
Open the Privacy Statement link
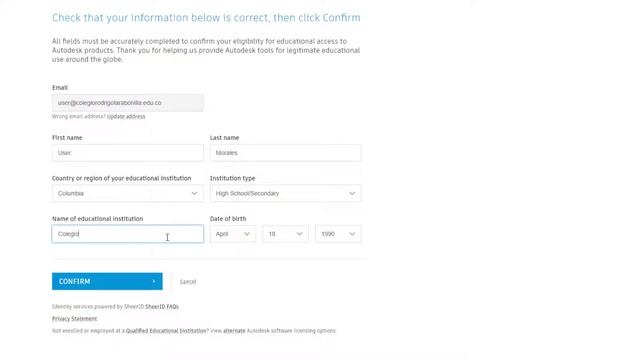(x=74, y=318)
